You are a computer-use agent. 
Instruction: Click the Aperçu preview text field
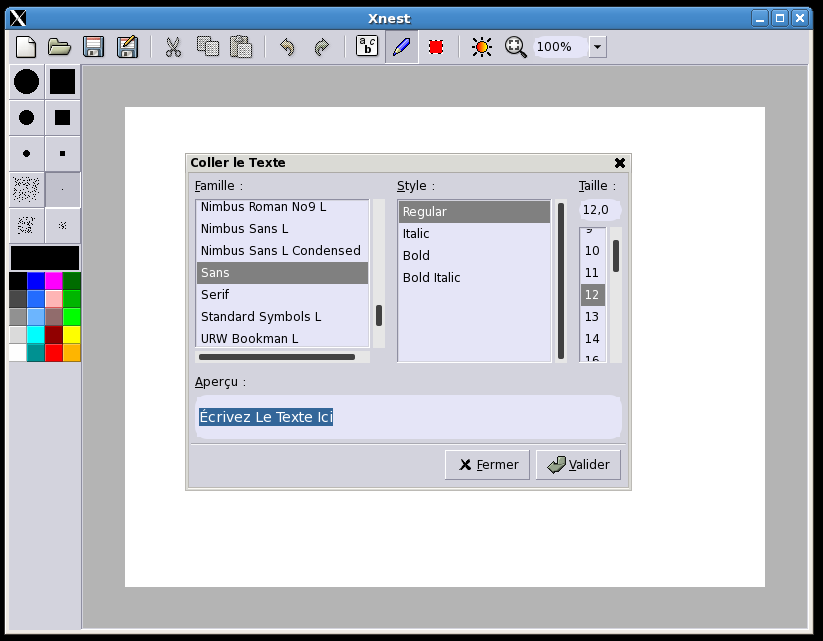coord(406,417)
